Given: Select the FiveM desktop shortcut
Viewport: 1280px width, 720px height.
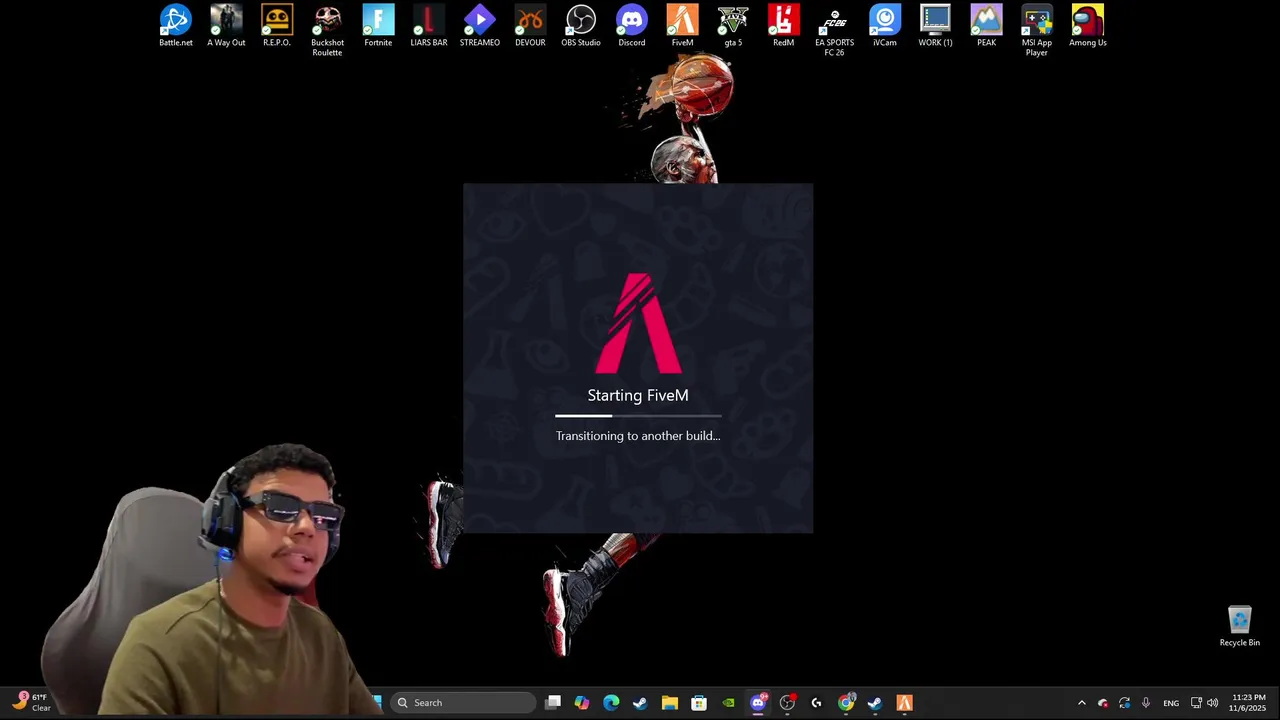Looking at the screenshot, I should (682, 26).
